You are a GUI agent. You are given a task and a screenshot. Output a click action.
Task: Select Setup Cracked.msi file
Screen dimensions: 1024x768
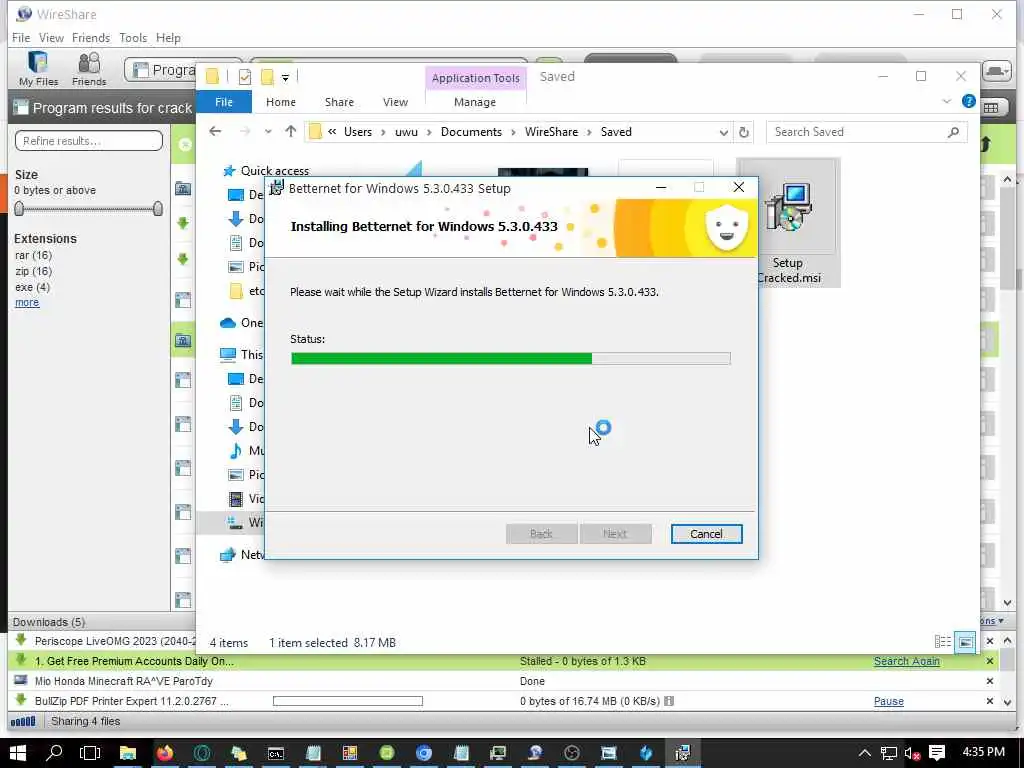[x=788, y=223]
